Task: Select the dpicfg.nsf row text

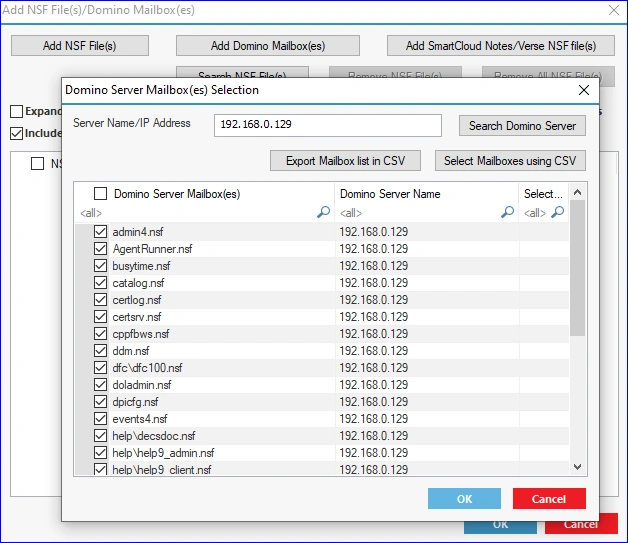Action: click(x=135, y=402)
